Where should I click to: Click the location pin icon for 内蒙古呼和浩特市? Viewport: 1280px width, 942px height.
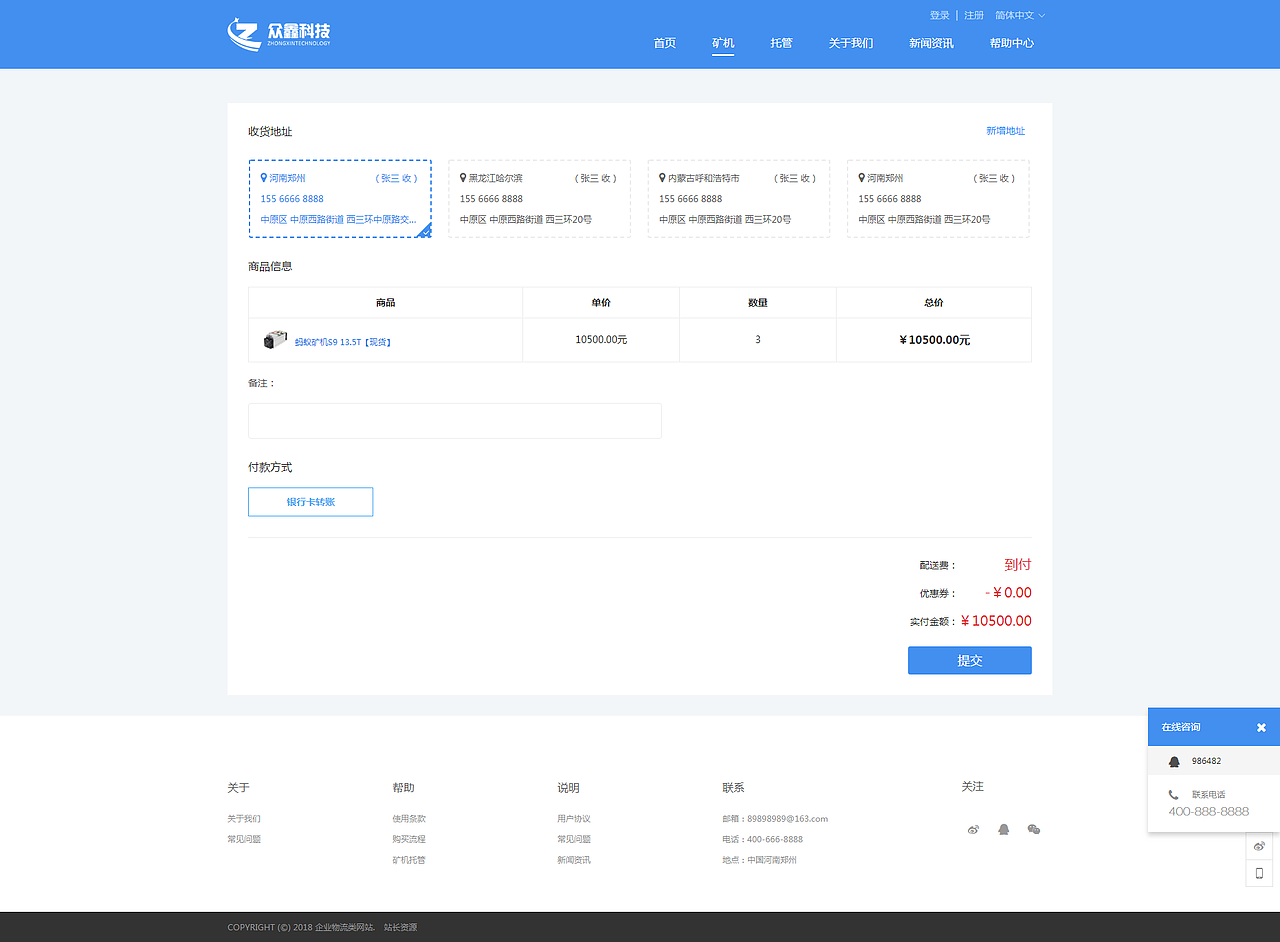point(662,177)
